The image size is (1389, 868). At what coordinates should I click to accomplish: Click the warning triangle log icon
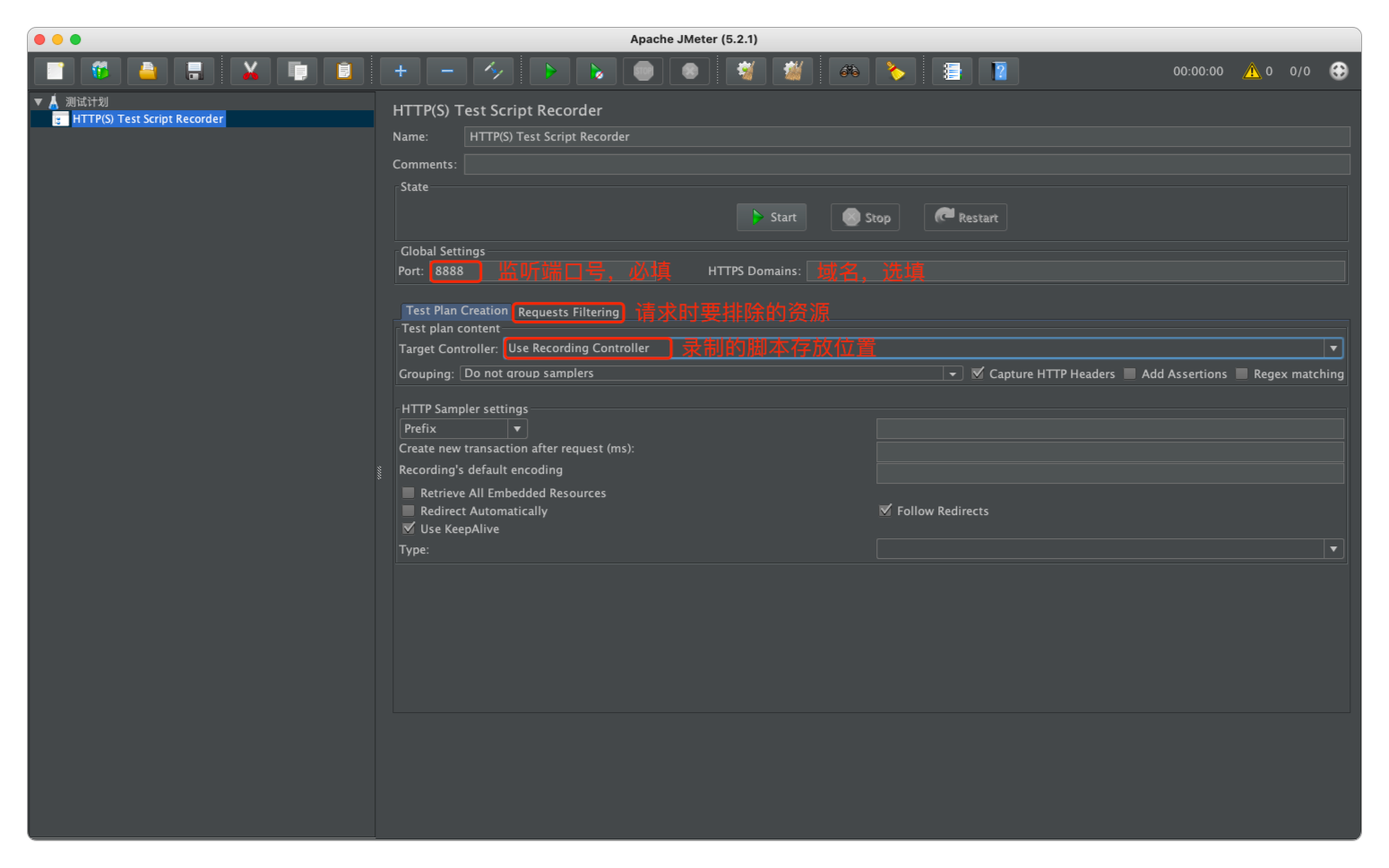coord(1251,71)
